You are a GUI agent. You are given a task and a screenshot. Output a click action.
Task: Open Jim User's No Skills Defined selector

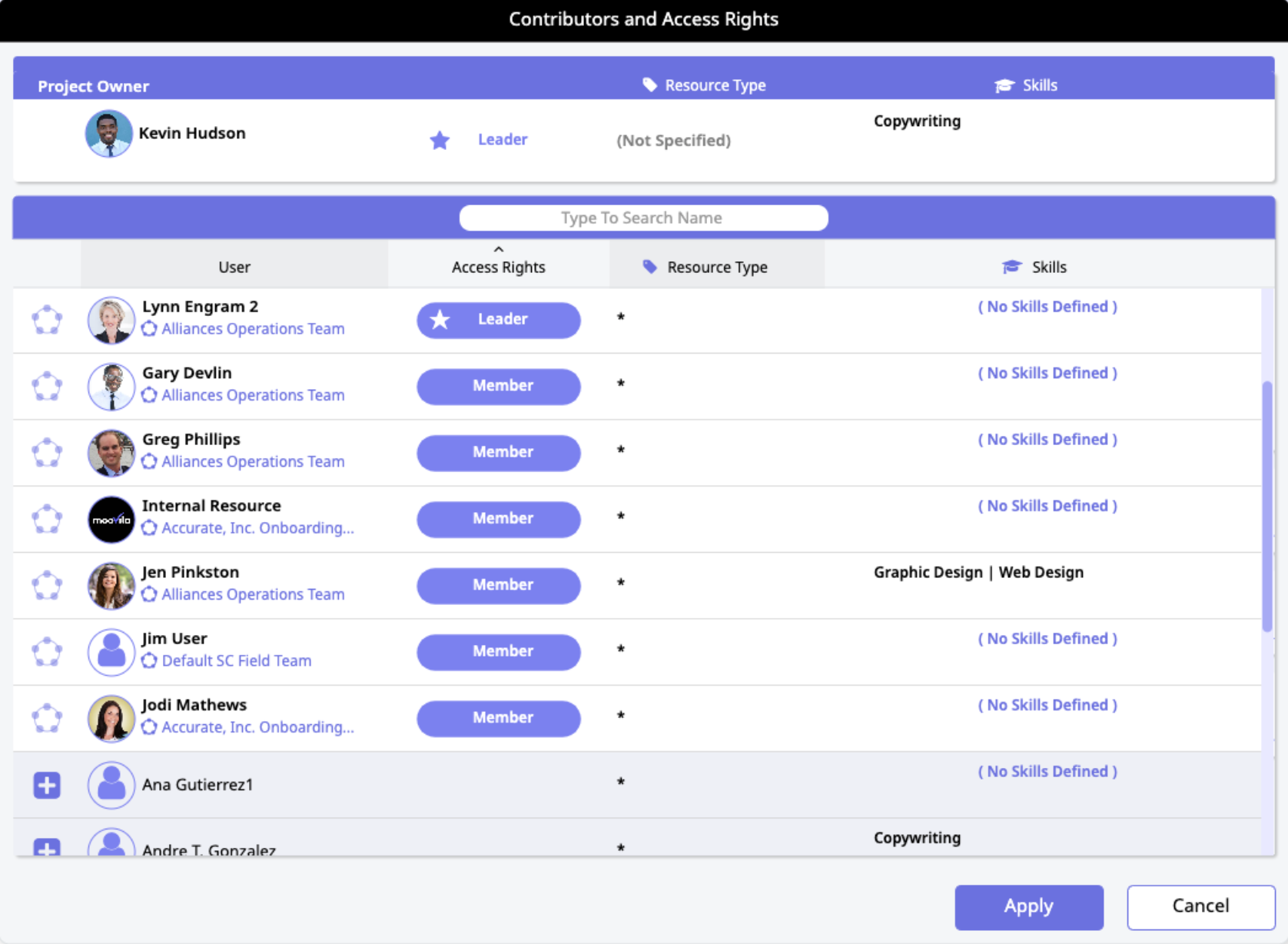pos(1047,639)
